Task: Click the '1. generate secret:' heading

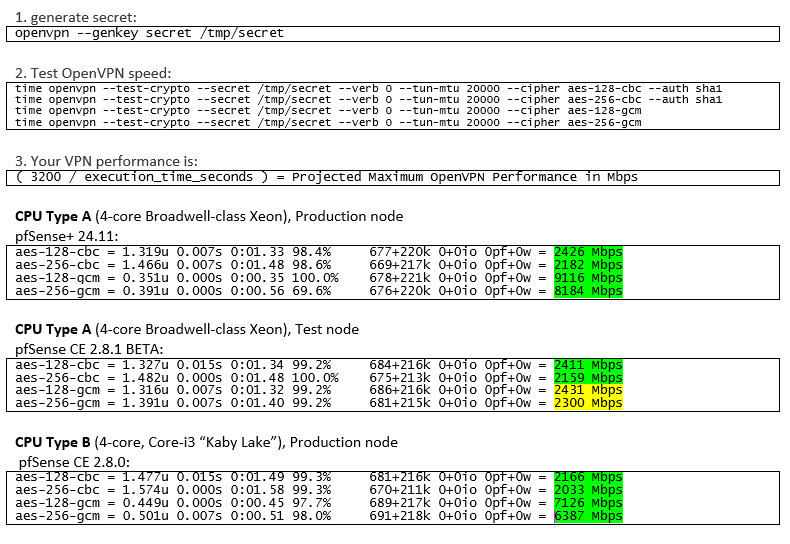Action: coord(76,18)
